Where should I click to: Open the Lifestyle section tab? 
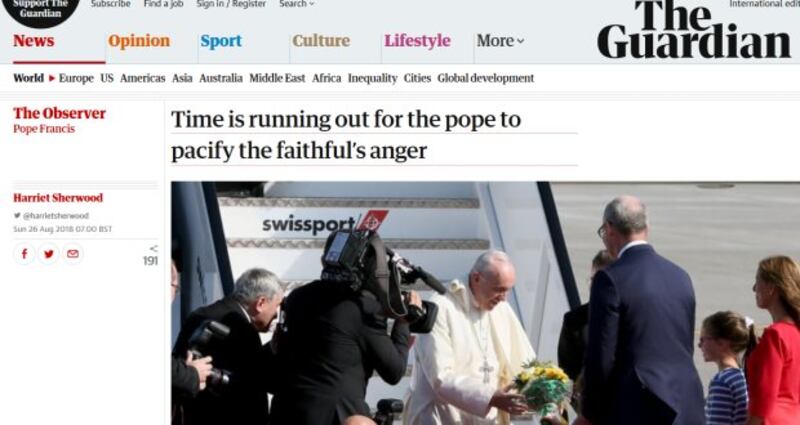[417, 41]
